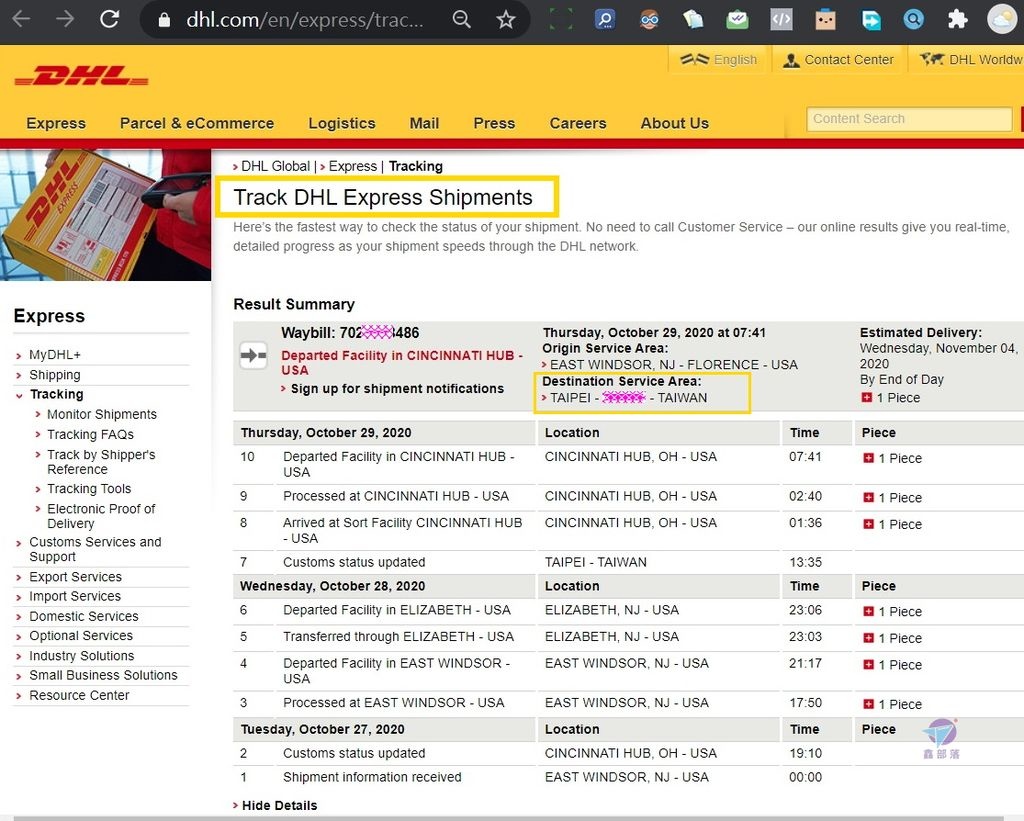Click the browser address bar URL
This screenshot has width=1024, height=821.
(x=304, y=20)
